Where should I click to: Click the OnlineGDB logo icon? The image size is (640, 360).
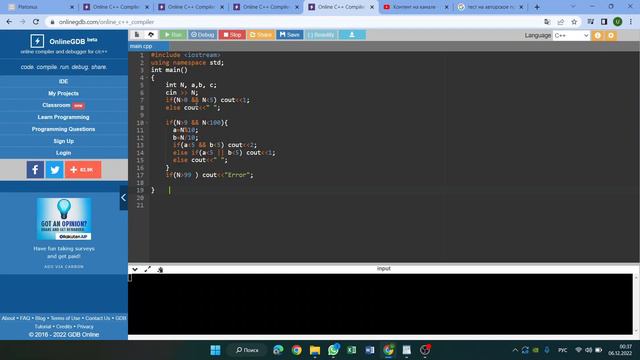click(x=37, y=41)
